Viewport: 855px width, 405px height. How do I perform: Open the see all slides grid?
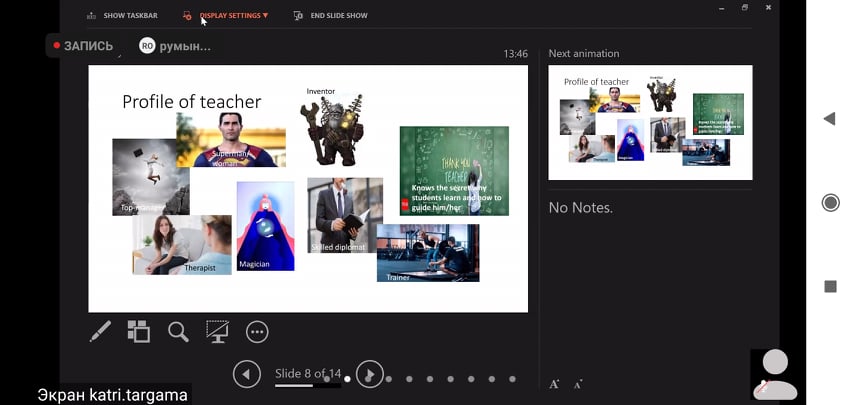[x=139, y=332]
